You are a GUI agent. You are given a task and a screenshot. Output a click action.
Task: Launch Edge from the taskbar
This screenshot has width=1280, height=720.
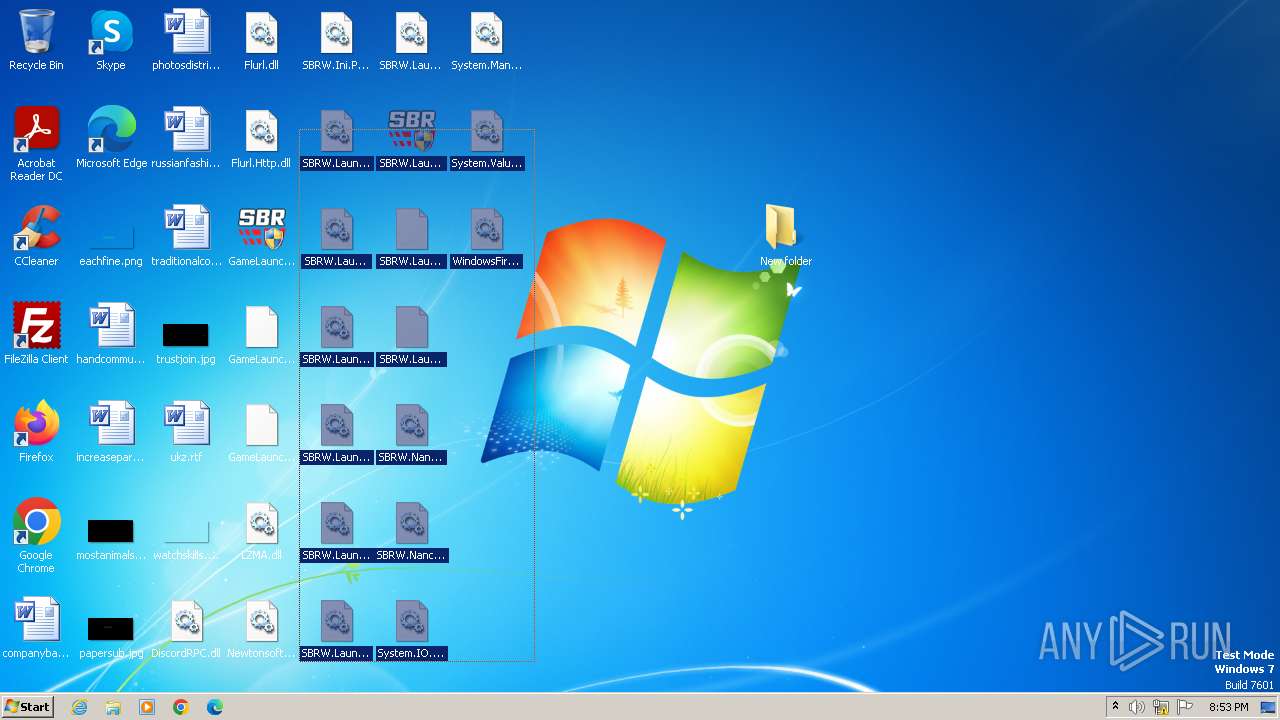pos(215,707)
